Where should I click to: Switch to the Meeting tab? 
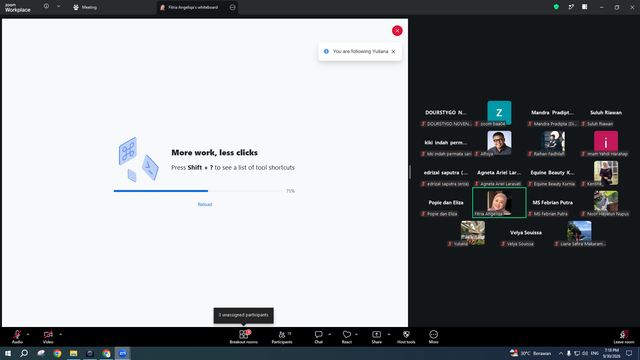coord(85,7)
